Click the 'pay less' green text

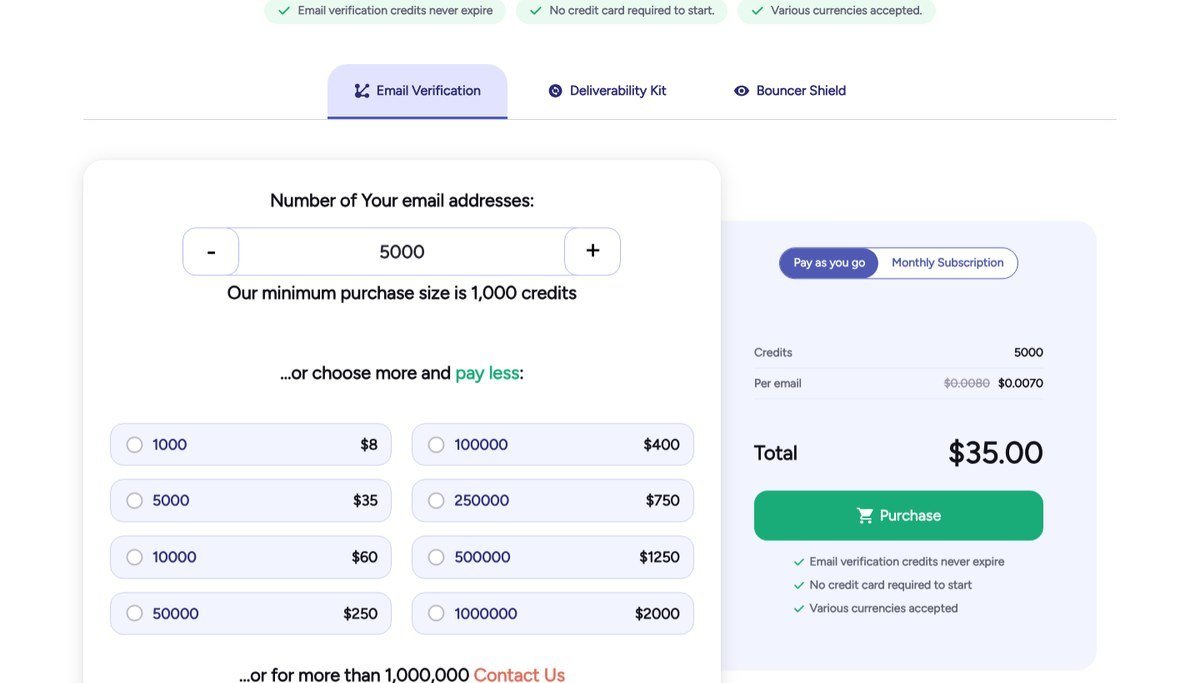(487, 373)
